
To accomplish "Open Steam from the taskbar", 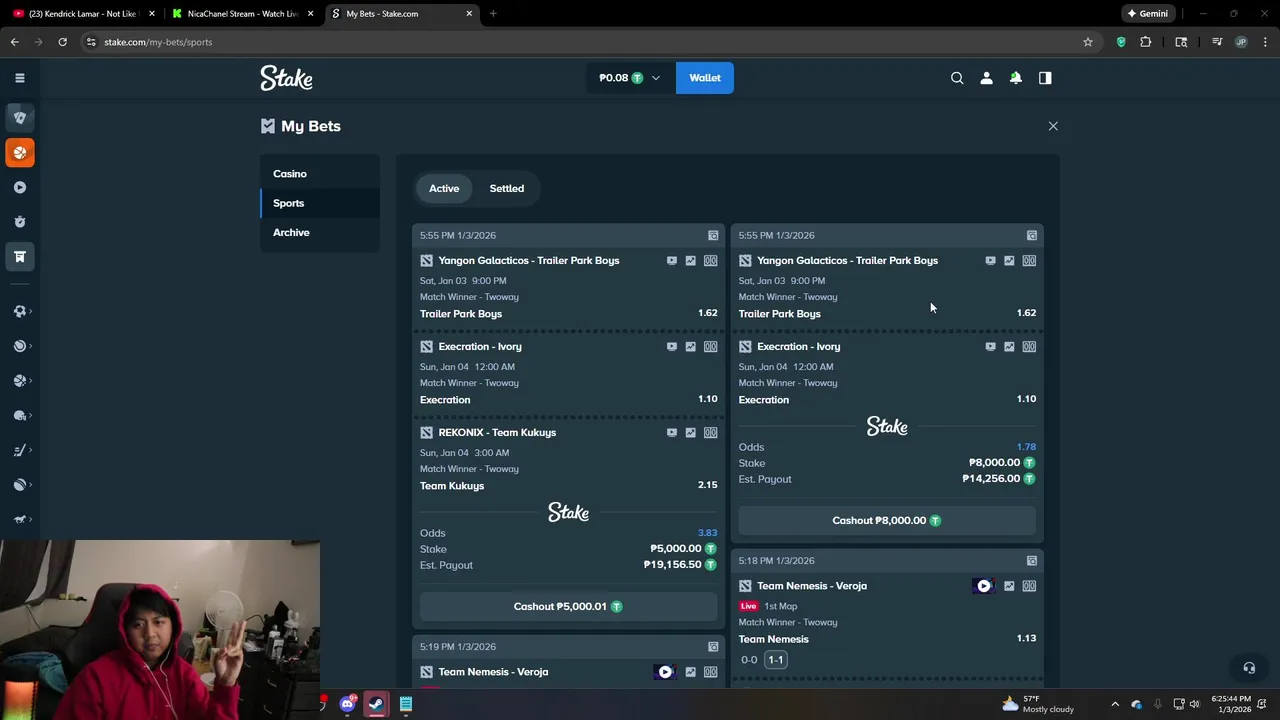I will (x=376, y=704).
